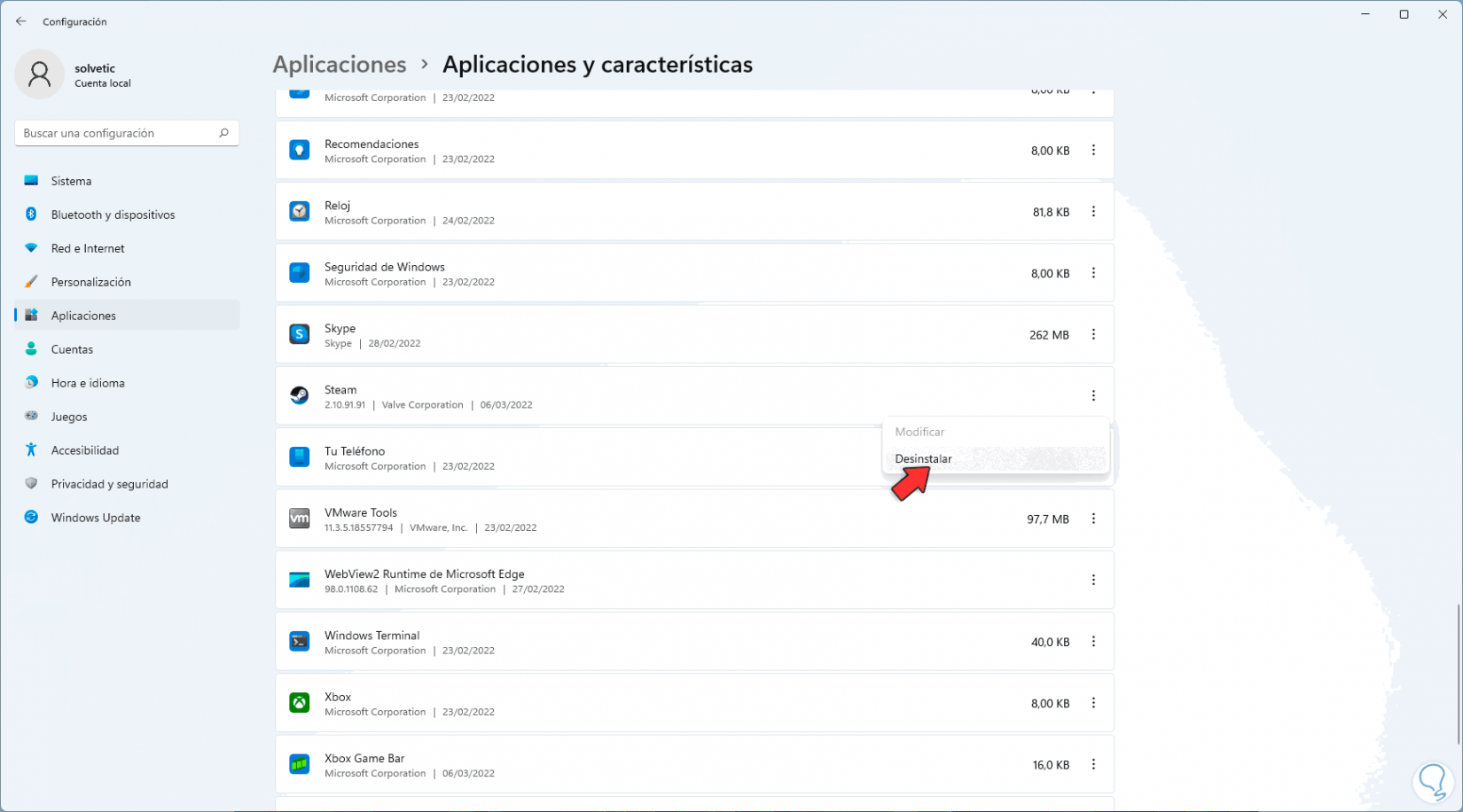
Task: Click the WebView2 Runtime app icon
Action: tap(300, 581)
